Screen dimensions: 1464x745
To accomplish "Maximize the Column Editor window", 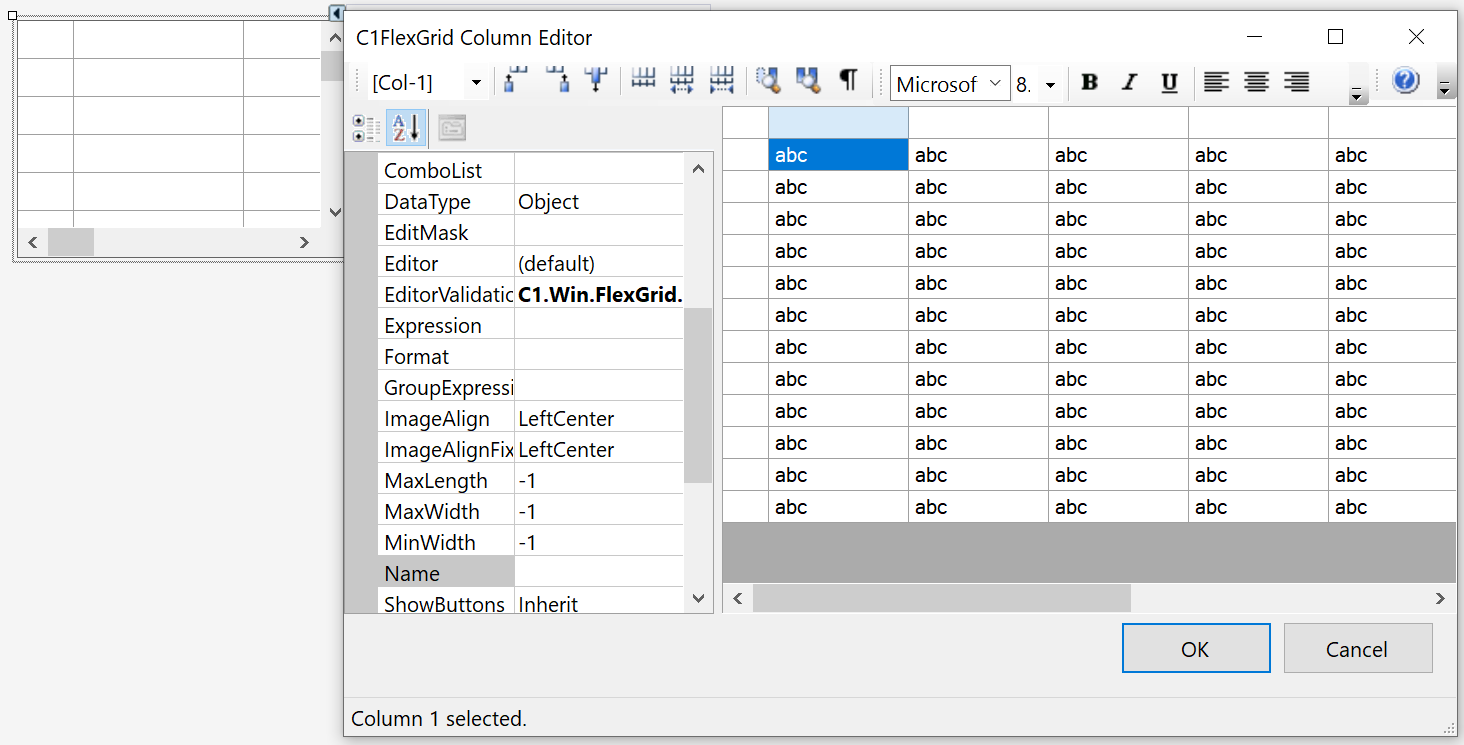I will tap(1335, 37).
